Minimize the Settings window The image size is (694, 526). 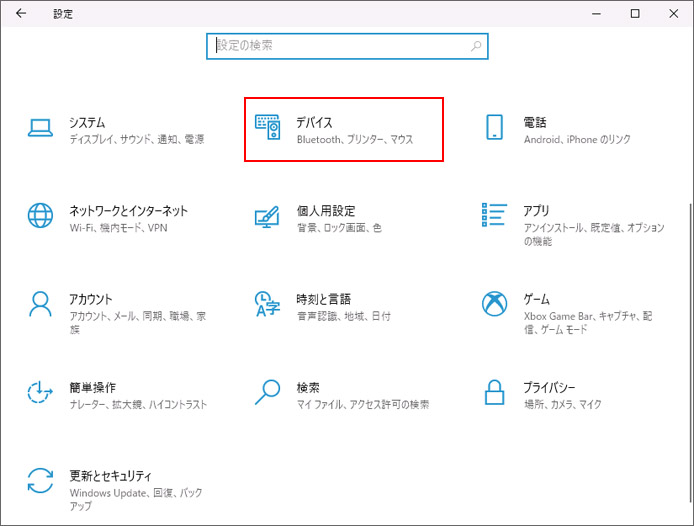(x=596, y=14)
